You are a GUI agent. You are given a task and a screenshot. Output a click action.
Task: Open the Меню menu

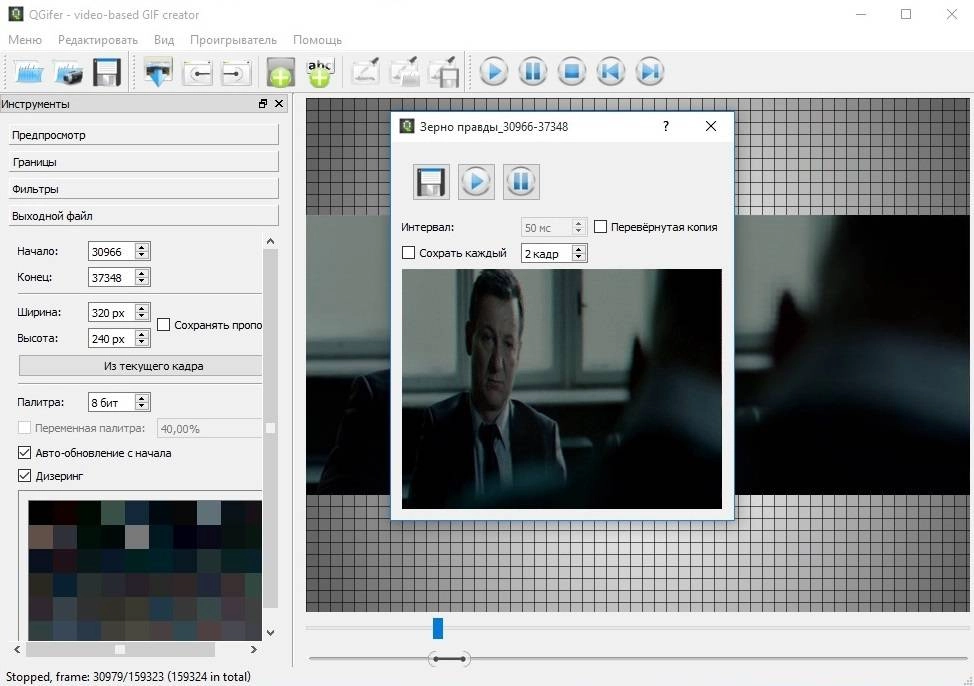[25, 40]
